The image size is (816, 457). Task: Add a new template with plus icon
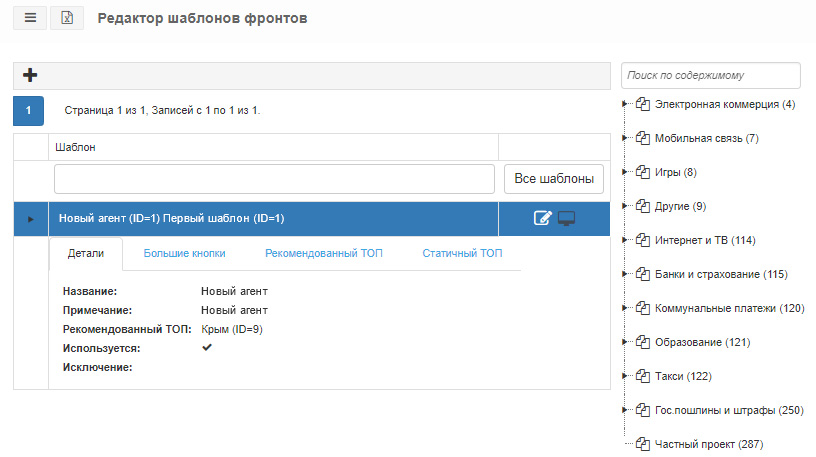(x=30, y=75)
